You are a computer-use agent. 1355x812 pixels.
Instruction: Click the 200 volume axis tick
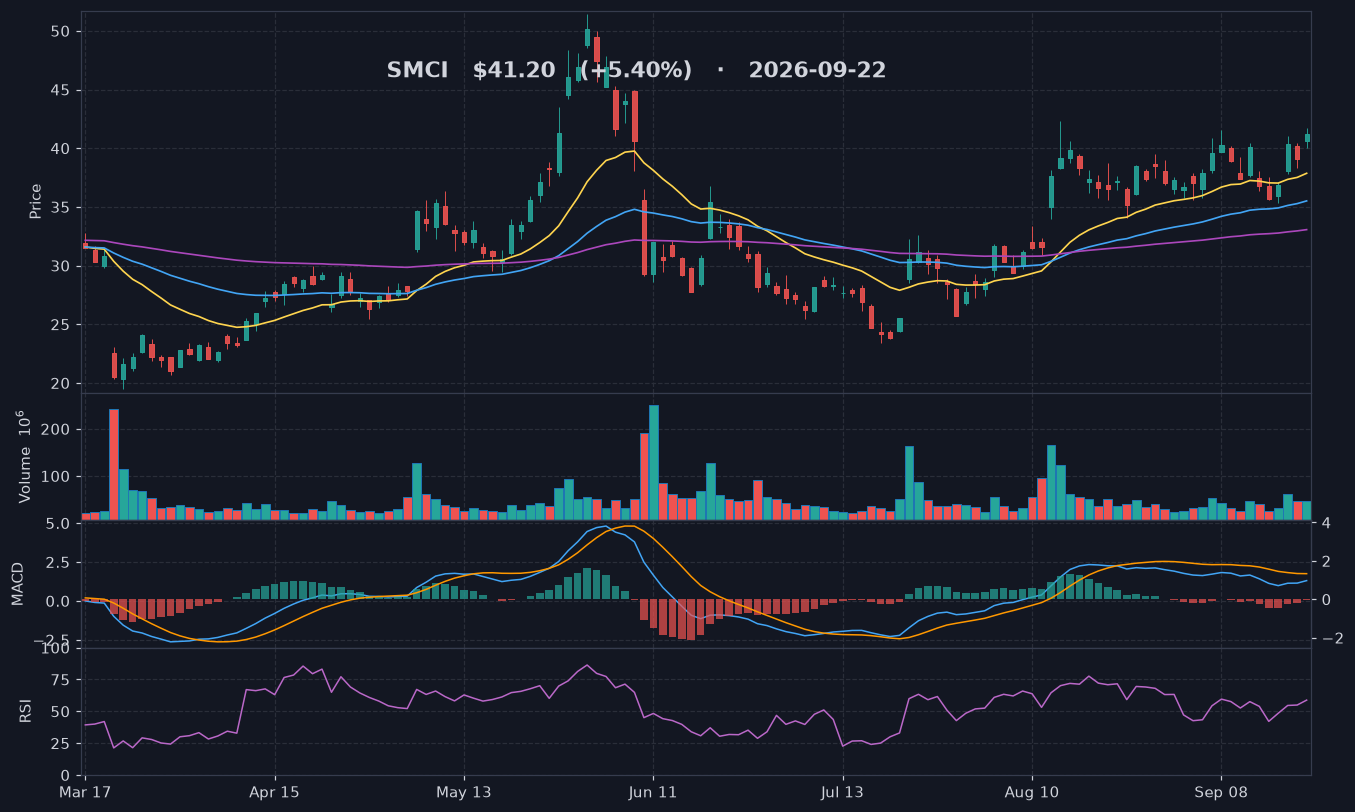pyautogui.click(x=56, y=430)
